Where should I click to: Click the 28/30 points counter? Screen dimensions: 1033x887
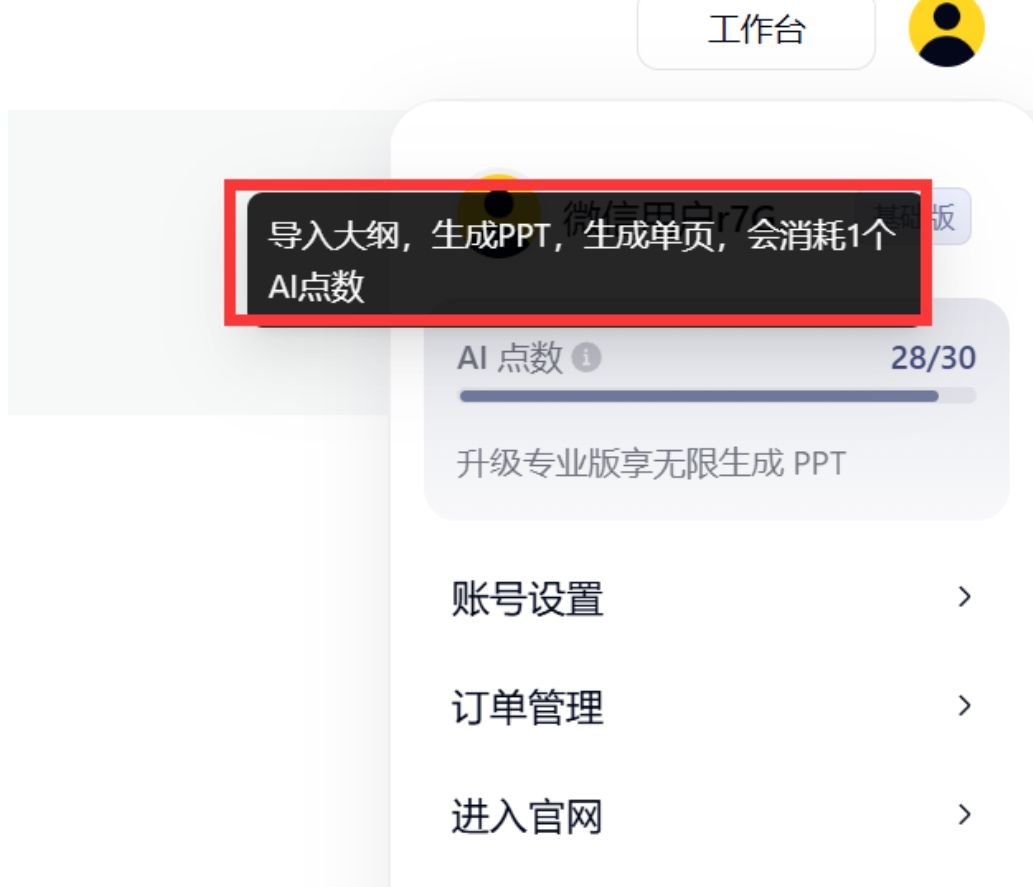933,358
